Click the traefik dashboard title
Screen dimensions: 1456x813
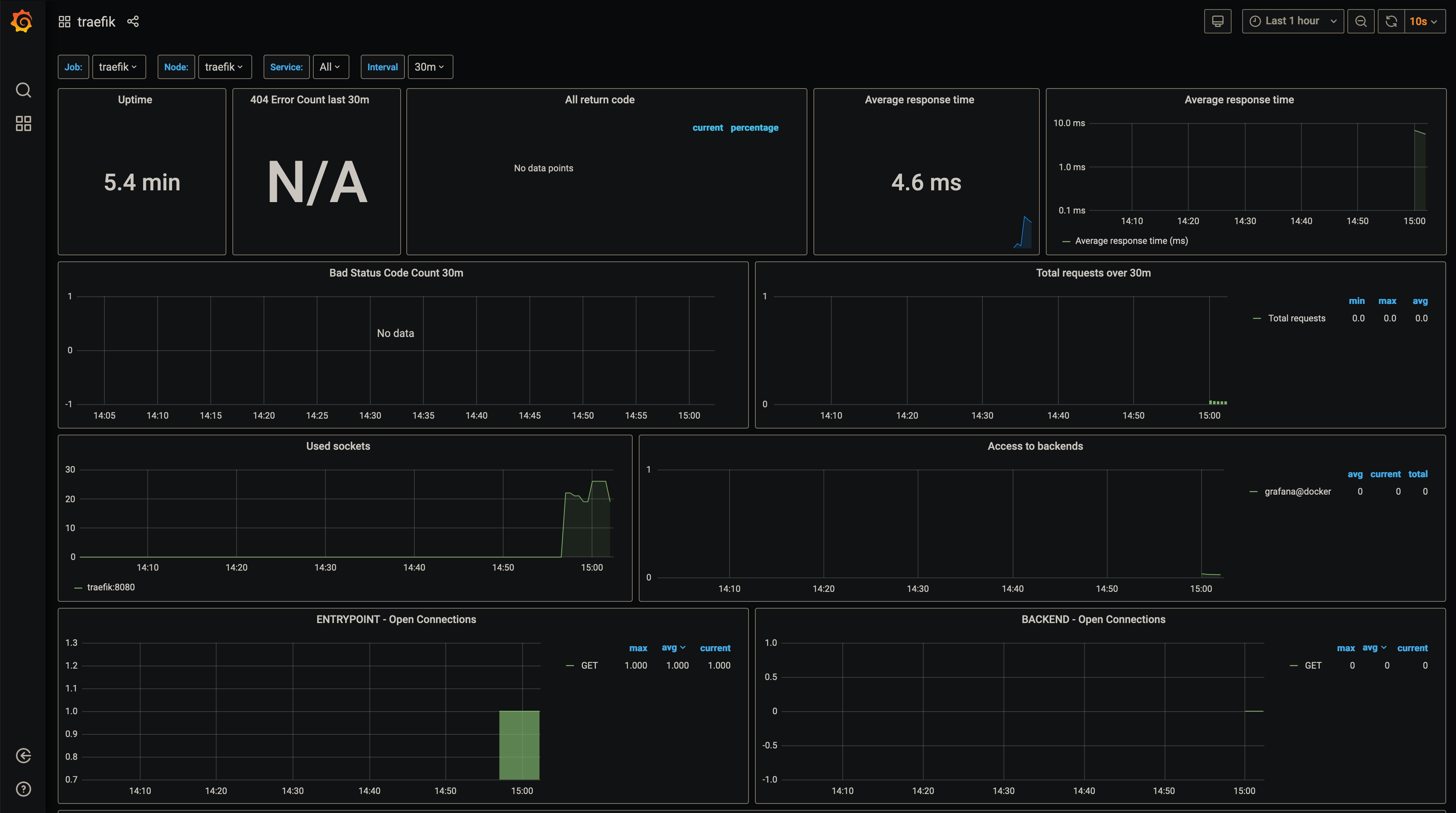[x=96, y=22]
